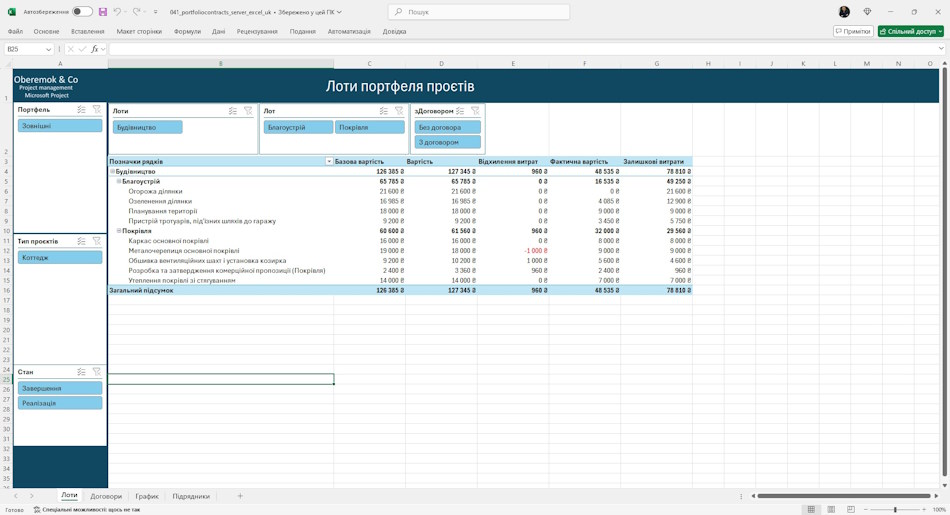Click the diamond premium icon

point(868,12)
